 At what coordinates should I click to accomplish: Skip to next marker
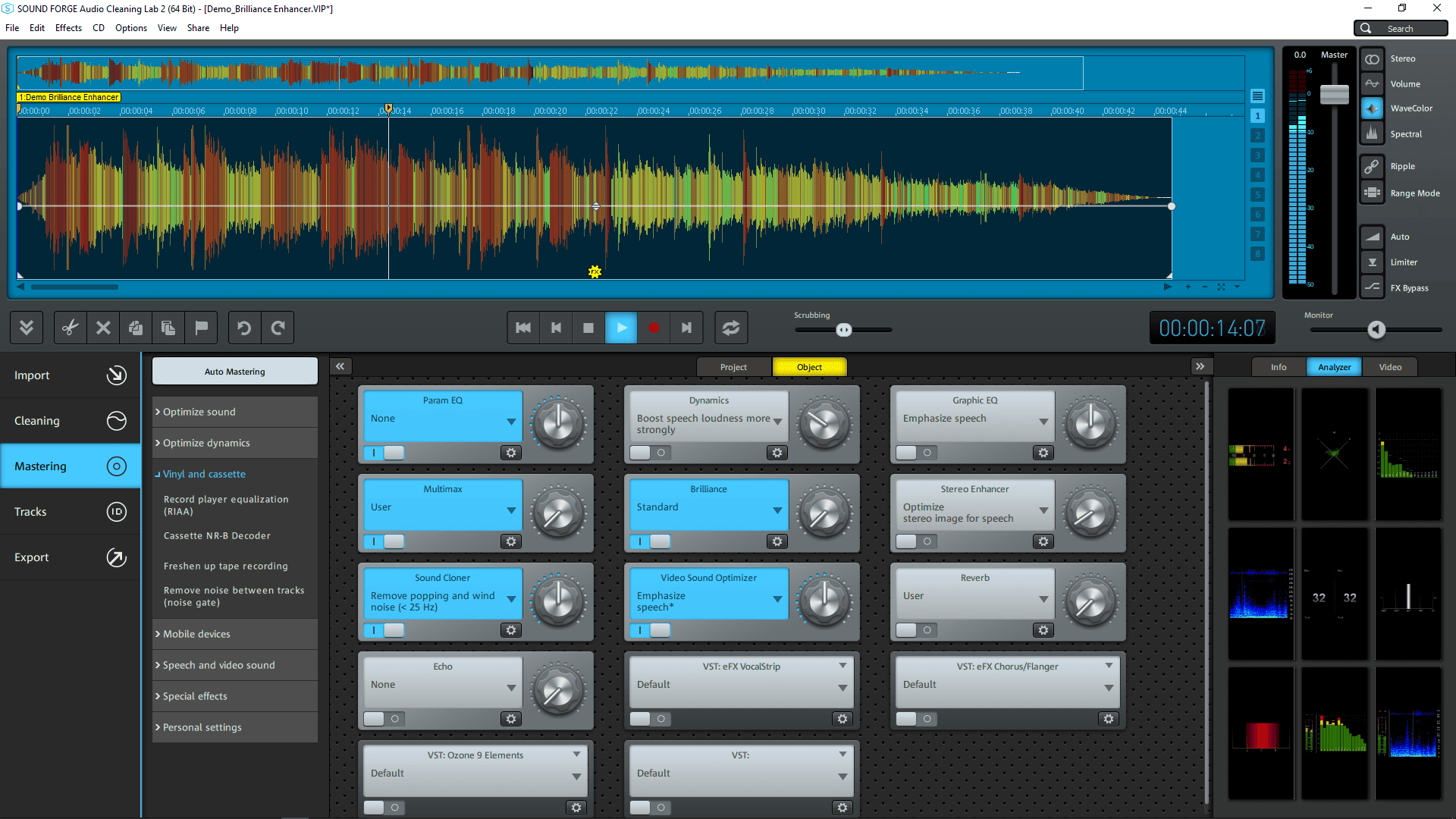tap(686, 328)
